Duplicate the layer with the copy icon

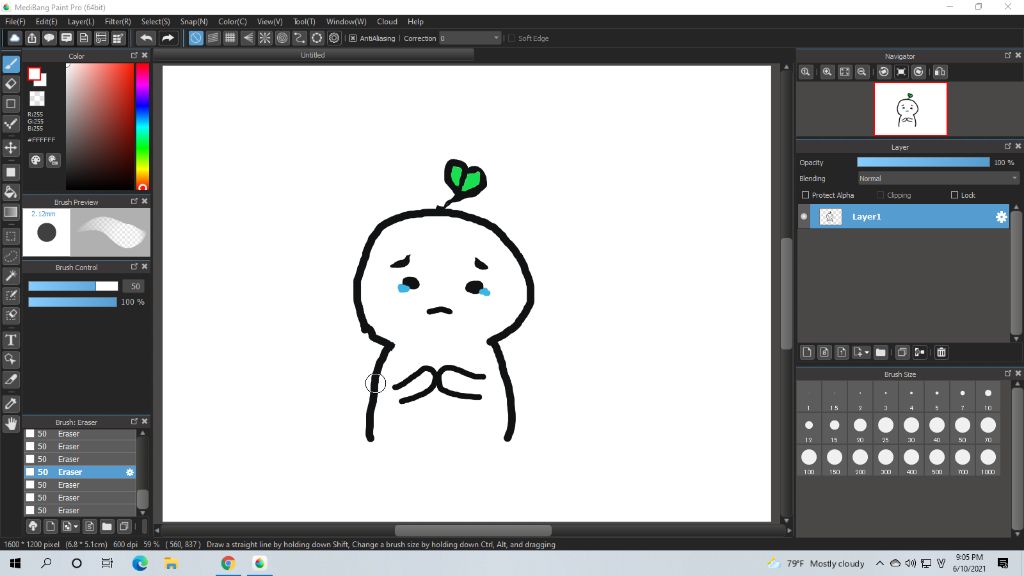(x=902, y=352)
